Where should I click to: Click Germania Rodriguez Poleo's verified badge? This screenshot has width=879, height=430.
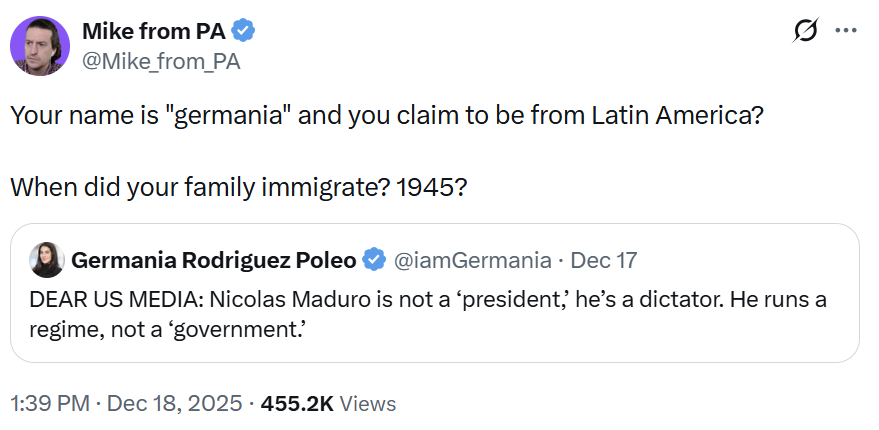point(374,260)
